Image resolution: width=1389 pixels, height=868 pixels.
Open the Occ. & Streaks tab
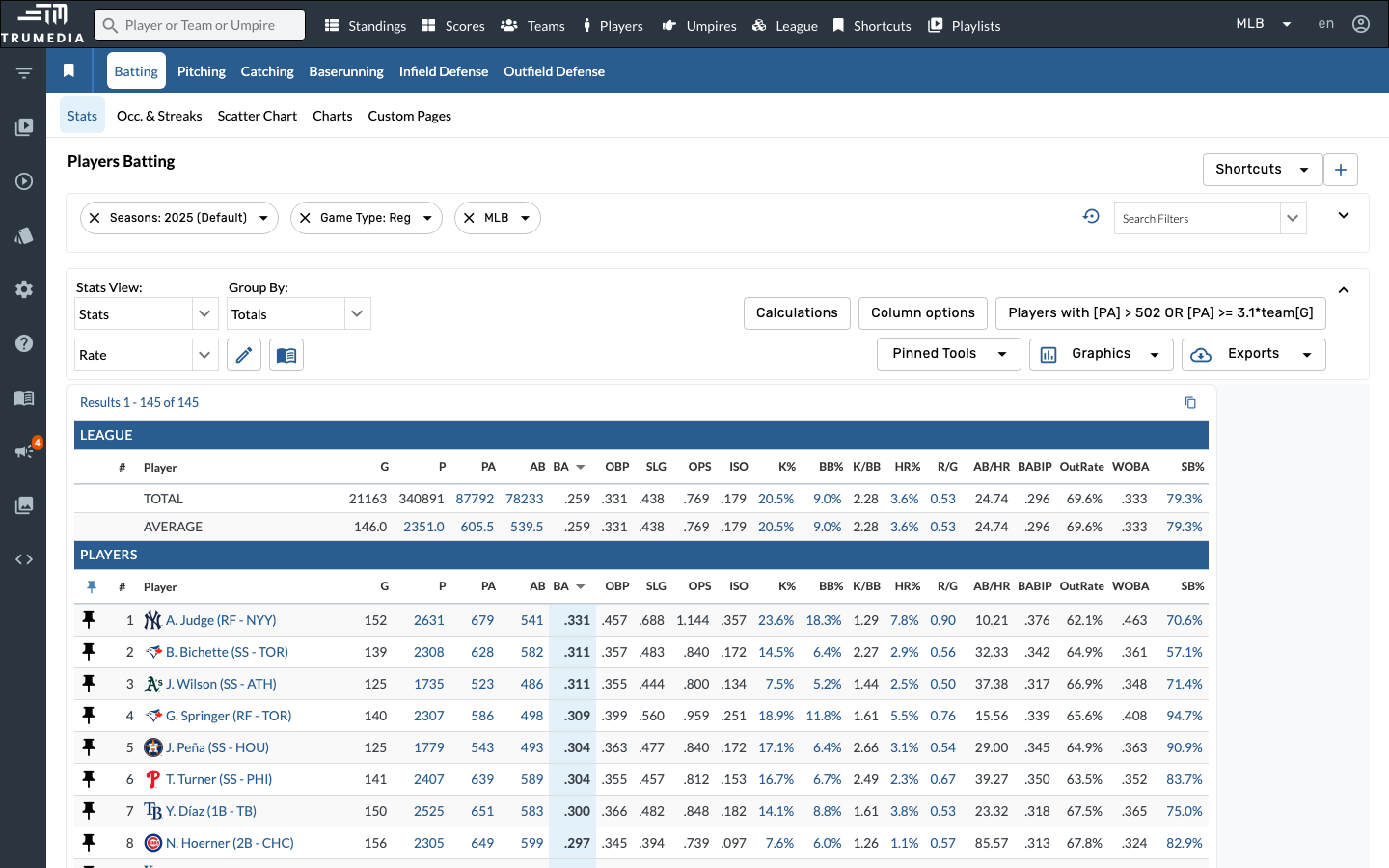tap(159, 116)
